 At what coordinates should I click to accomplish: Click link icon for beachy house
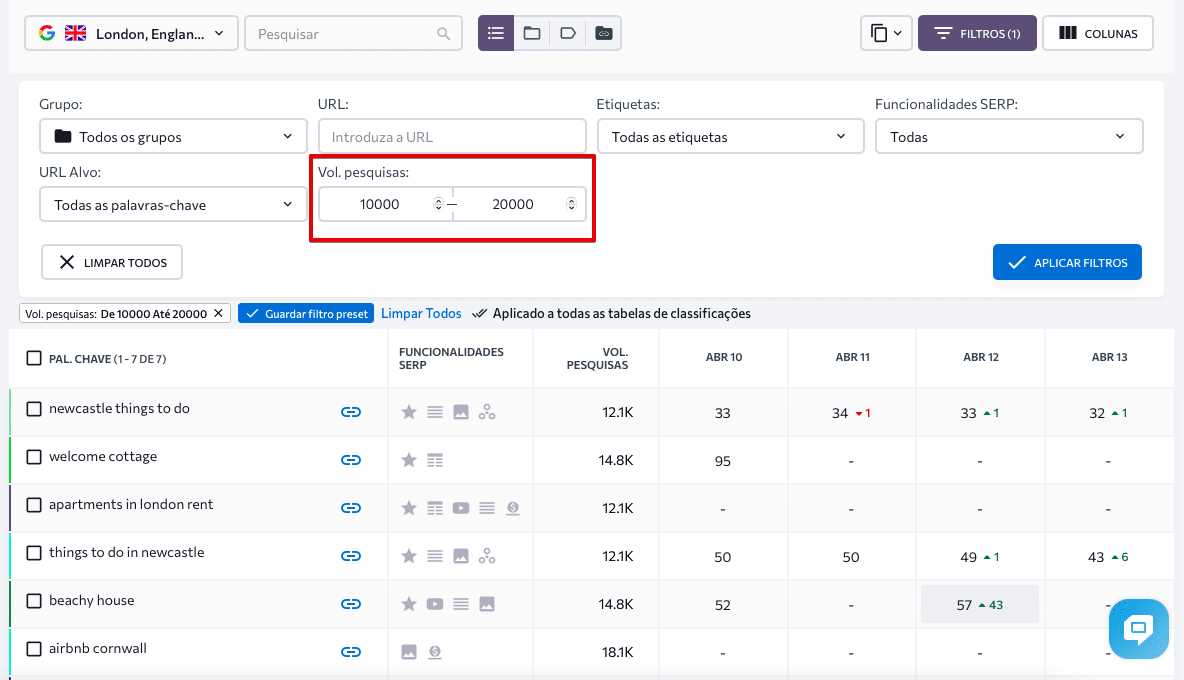tap(350, 604)
